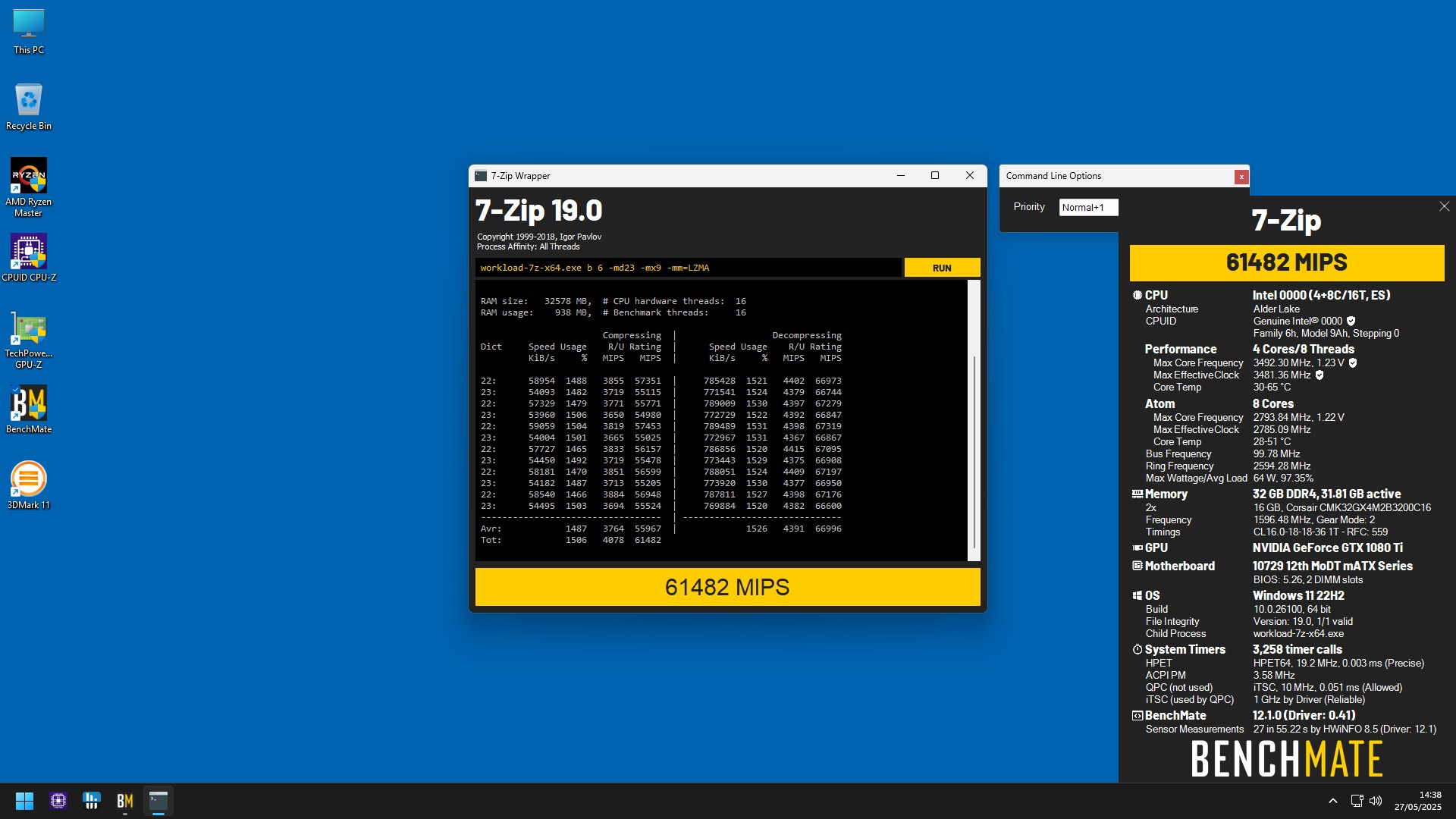Maximize the 7-Zip Wrapper window

(935, 176)
